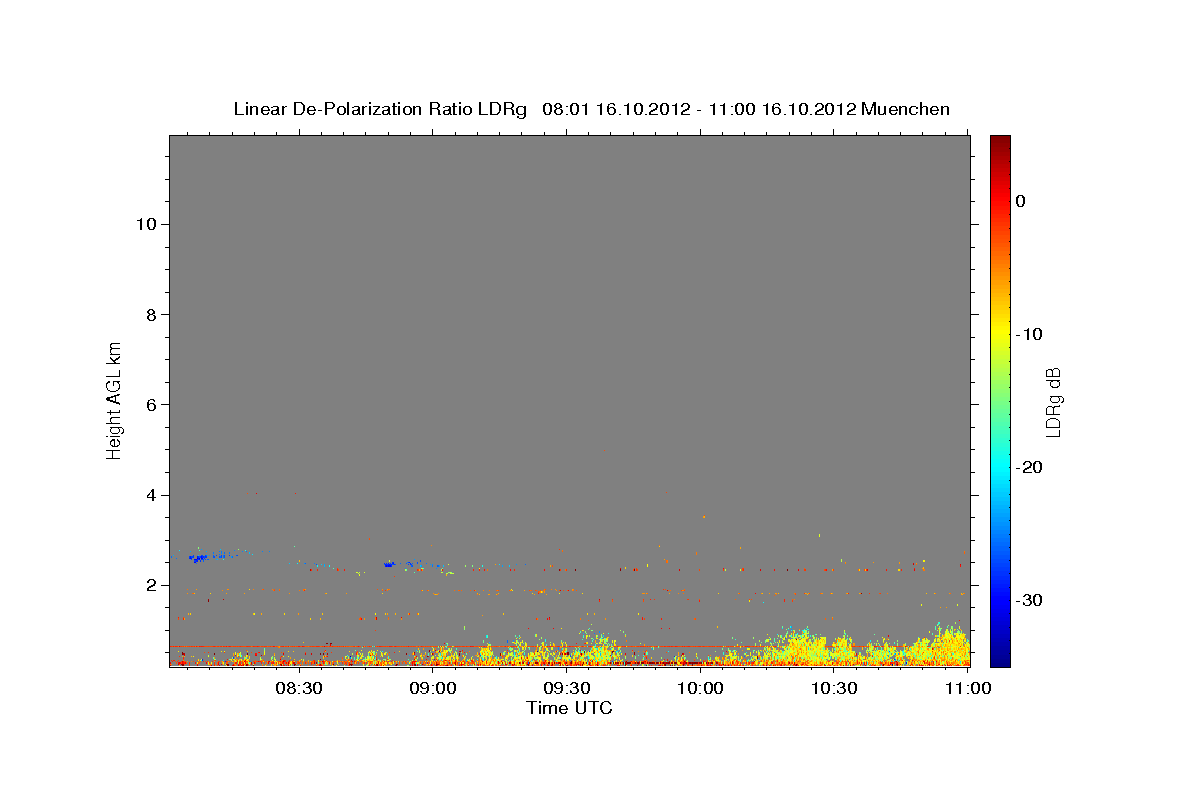
Task: Click the '10:00' time tick label
Action: 700,688
